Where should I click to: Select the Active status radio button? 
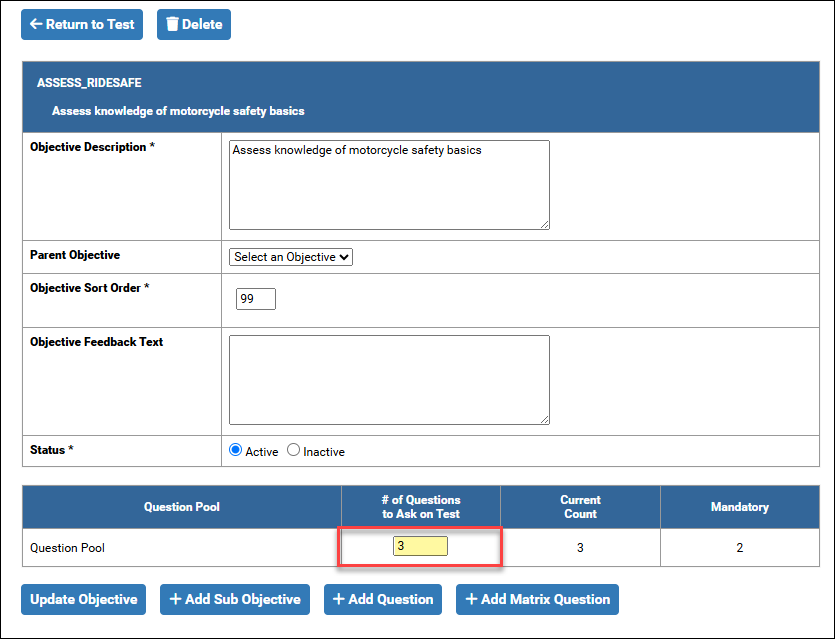coord(236,450)
